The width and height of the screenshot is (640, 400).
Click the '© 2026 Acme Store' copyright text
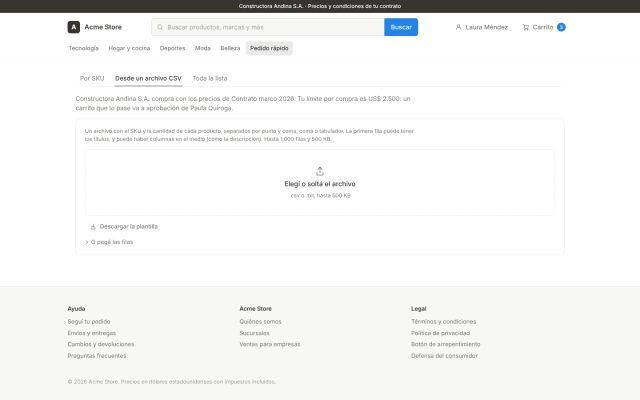(x=171, y=382)
